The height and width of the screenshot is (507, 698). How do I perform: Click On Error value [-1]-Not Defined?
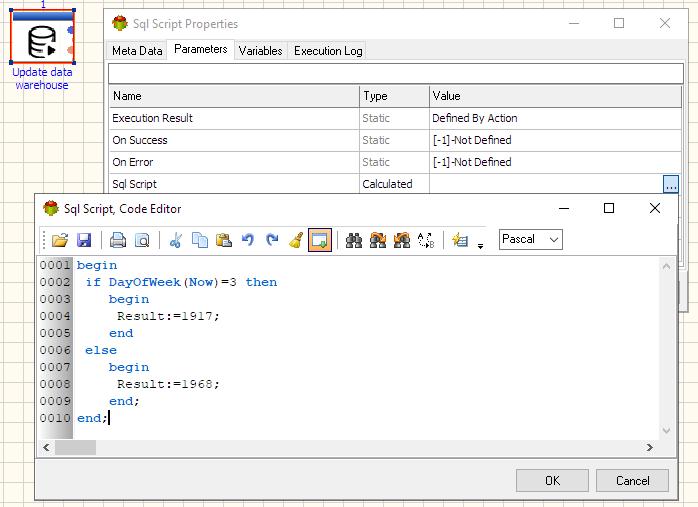[x=472, y=162]
